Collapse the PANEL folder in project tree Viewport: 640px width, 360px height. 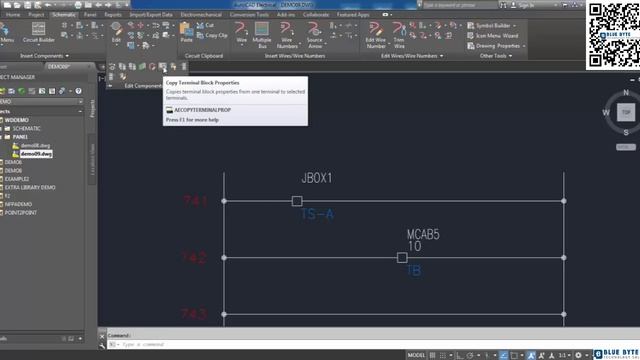tap(2, 137)
